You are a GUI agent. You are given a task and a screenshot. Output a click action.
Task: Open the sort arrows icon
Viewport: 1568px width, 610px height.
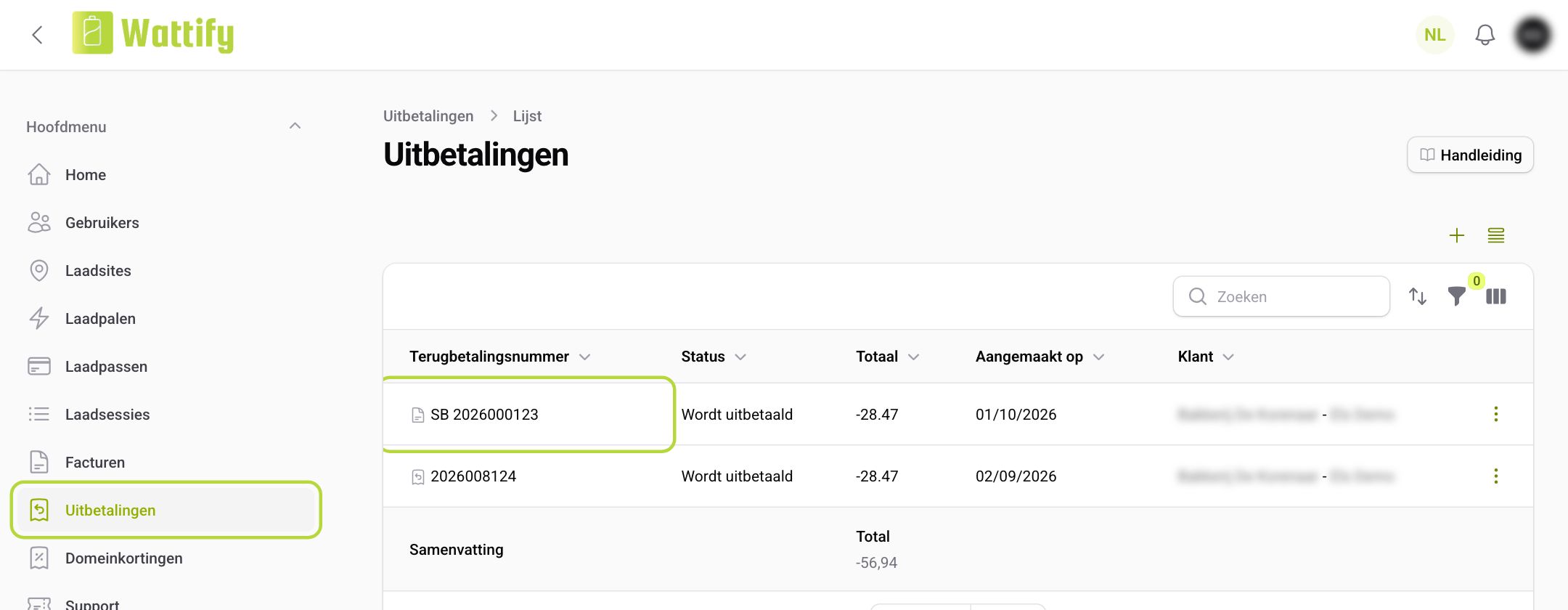1418,296
